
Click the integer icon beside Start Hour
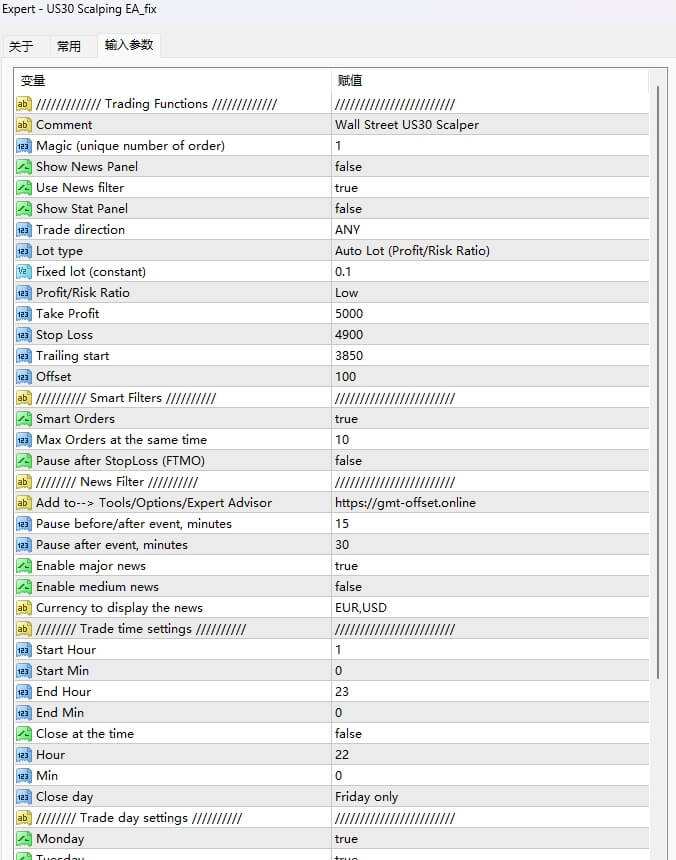[24, 650]
